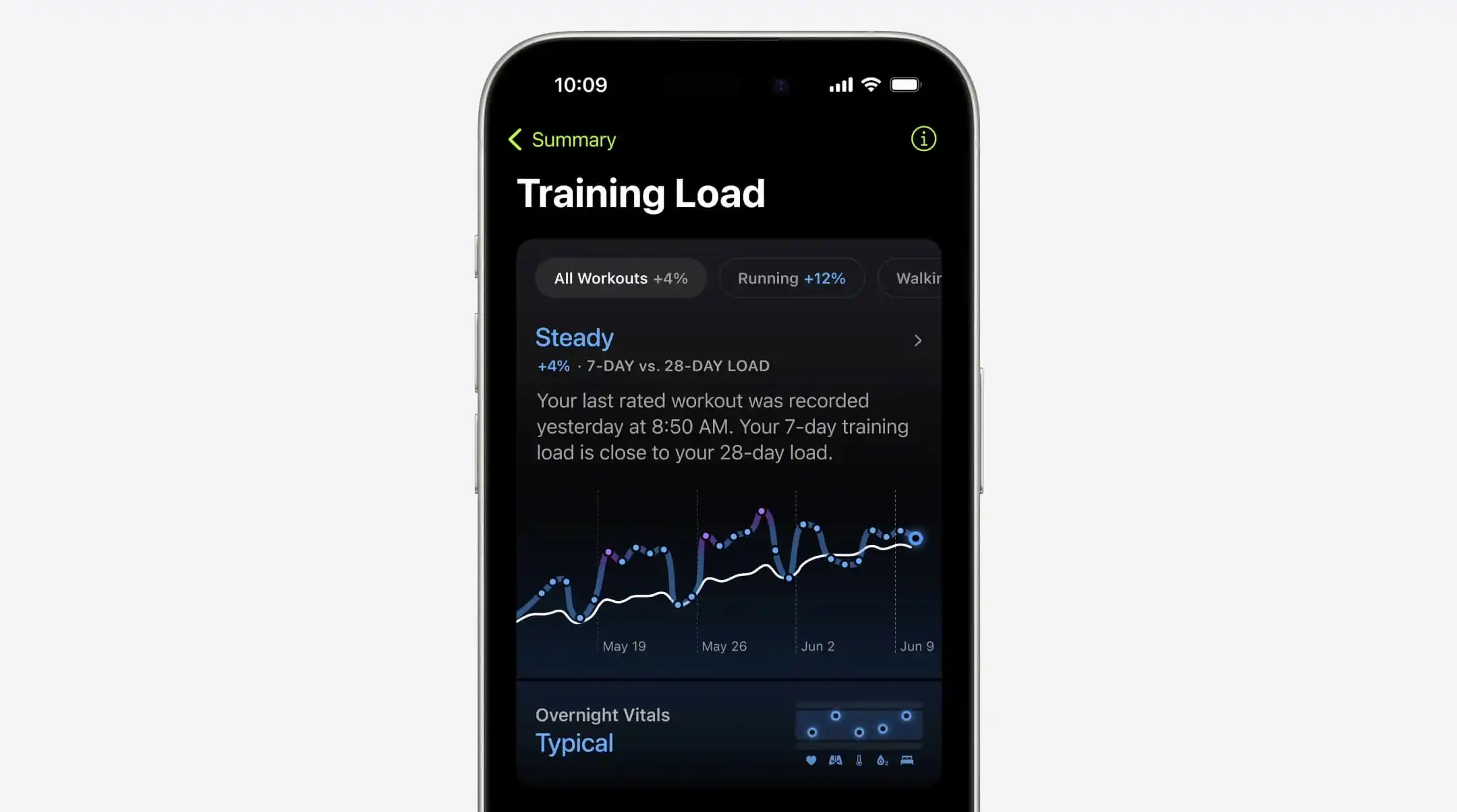Tap the battery icon in status bar
Image resolution: width=1457 pixels, height=812 pixels.
point(905,84)
